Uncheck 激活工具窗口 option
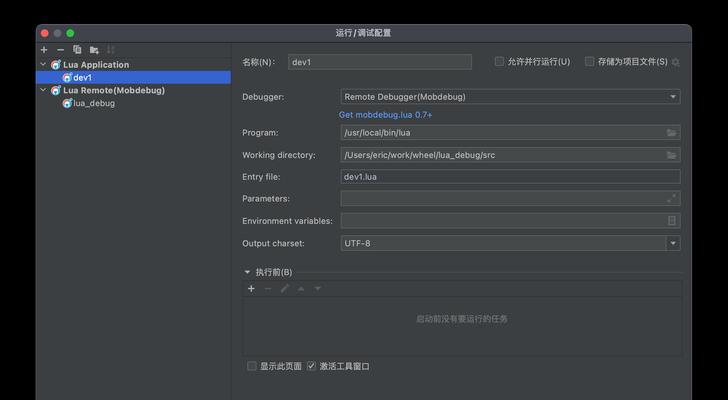This screenshot has width=728, height=400. pos(311,366)
